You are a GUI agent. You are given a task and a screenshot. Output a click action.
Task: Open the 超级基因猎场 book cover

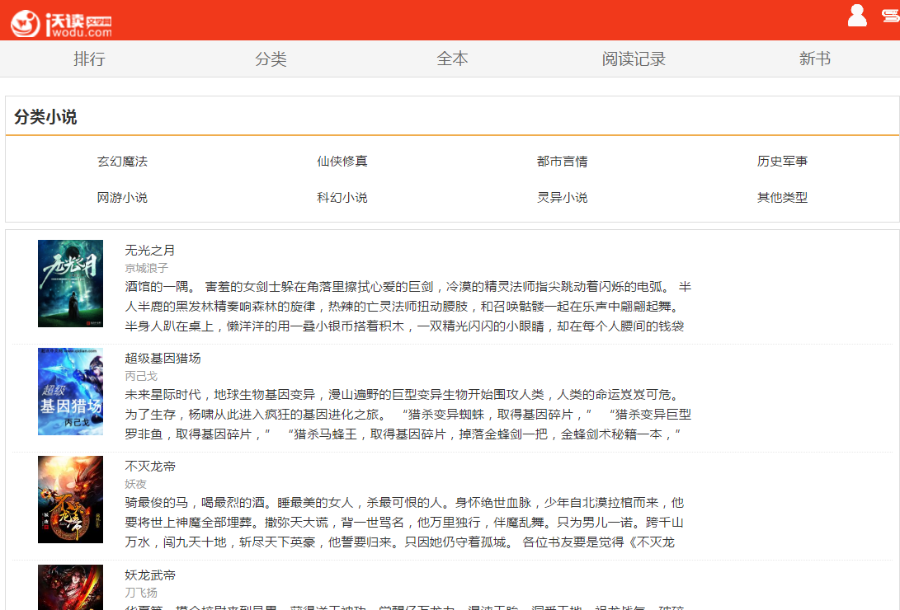point(71,391)
